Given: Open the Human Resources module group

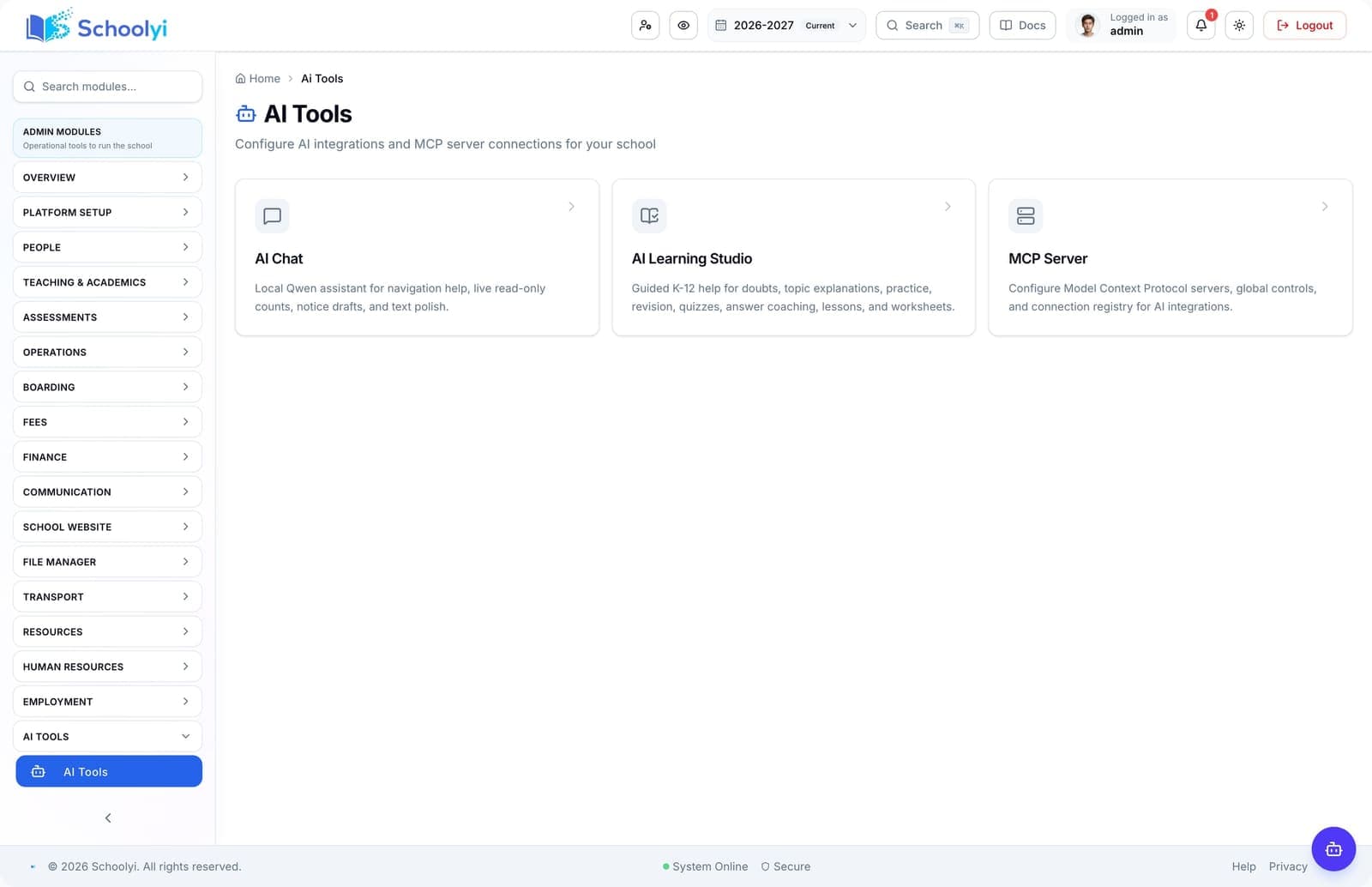Looking at the screenshot, I should pos(107,667).
